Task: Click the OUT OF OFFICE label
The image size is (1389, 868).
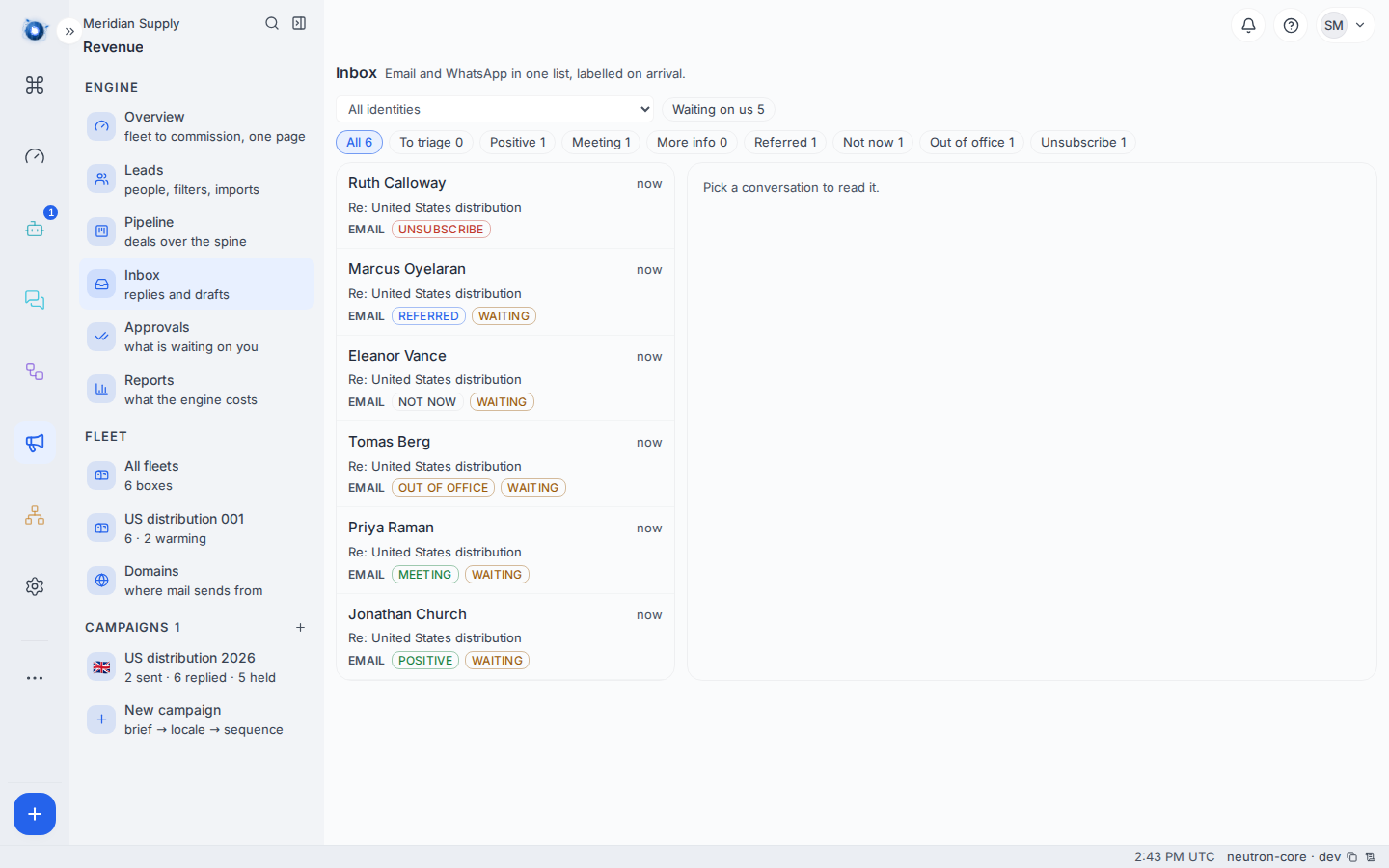Action: pyautogui.click(x=443, y=488)
